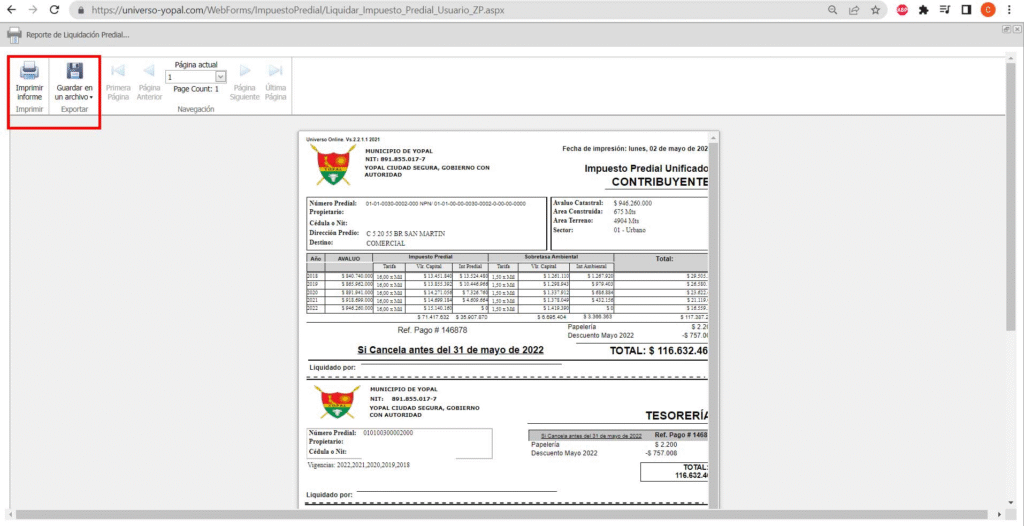Image resolution: width=1024 pixels, height=526 pixels.
Task: Click 'C 5 20 55 BR SAN MARTIN' address
Action: click(x=406, y=233)
